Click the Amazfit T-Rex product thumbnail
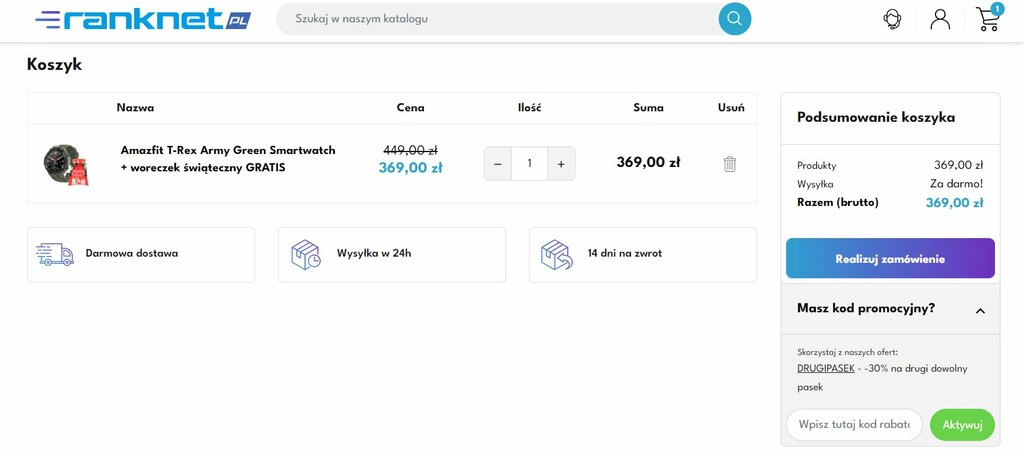 tap(66, 165)
